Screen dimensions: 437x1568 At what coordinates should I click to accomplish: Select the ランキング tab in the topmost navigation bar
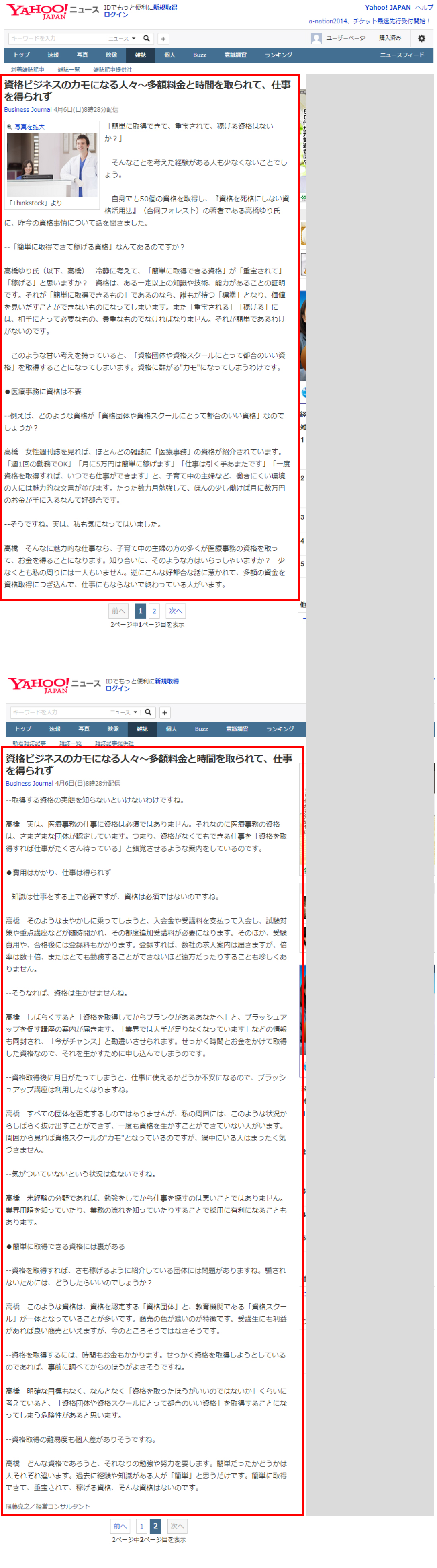pos(278,55)
